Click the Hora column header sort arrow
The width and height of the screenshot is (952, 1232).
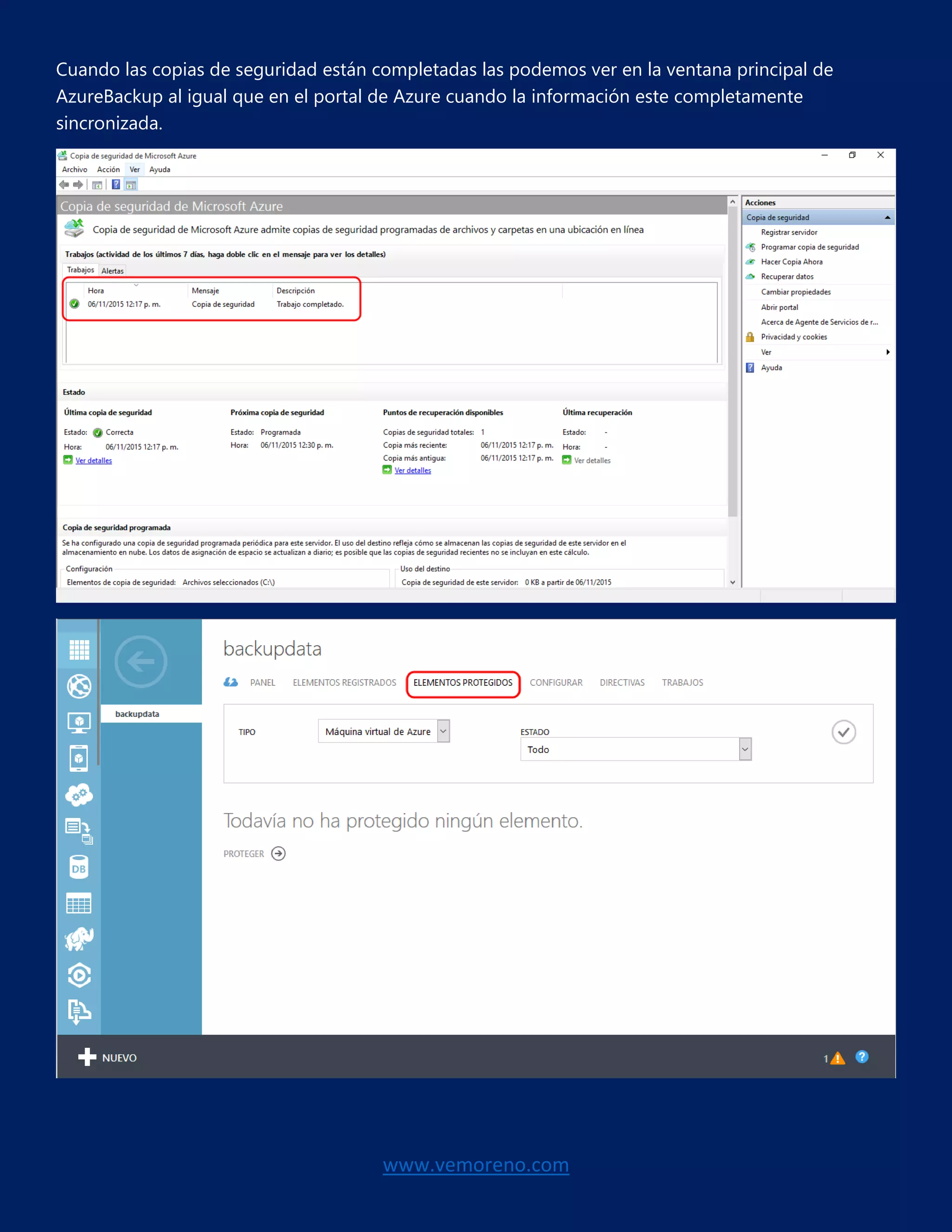coord(136,285)
